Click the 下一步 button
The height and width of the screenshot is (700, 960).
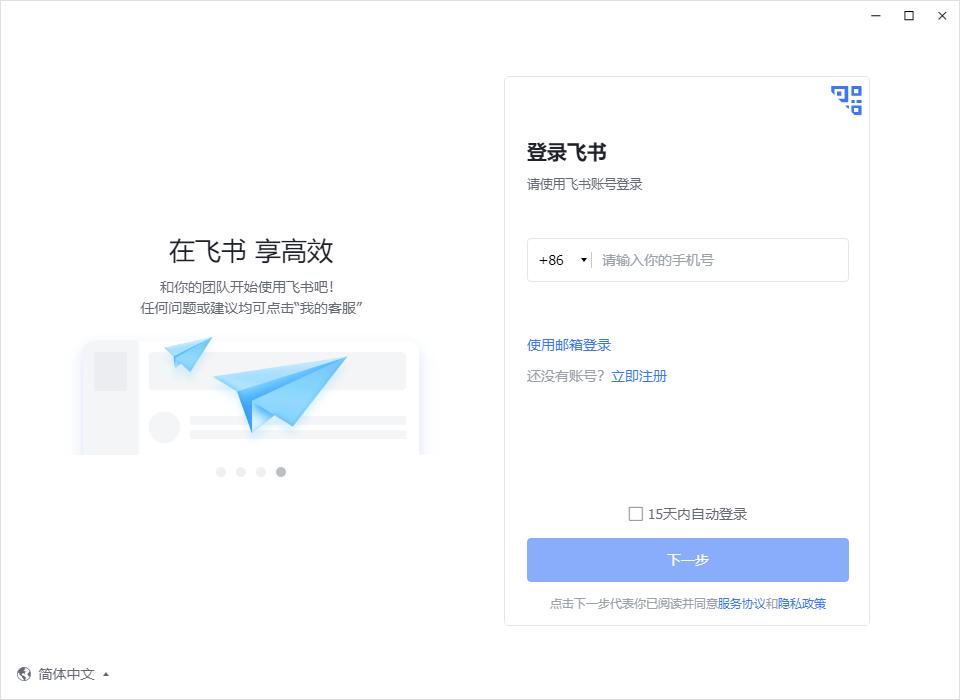(x=688, y=560)
